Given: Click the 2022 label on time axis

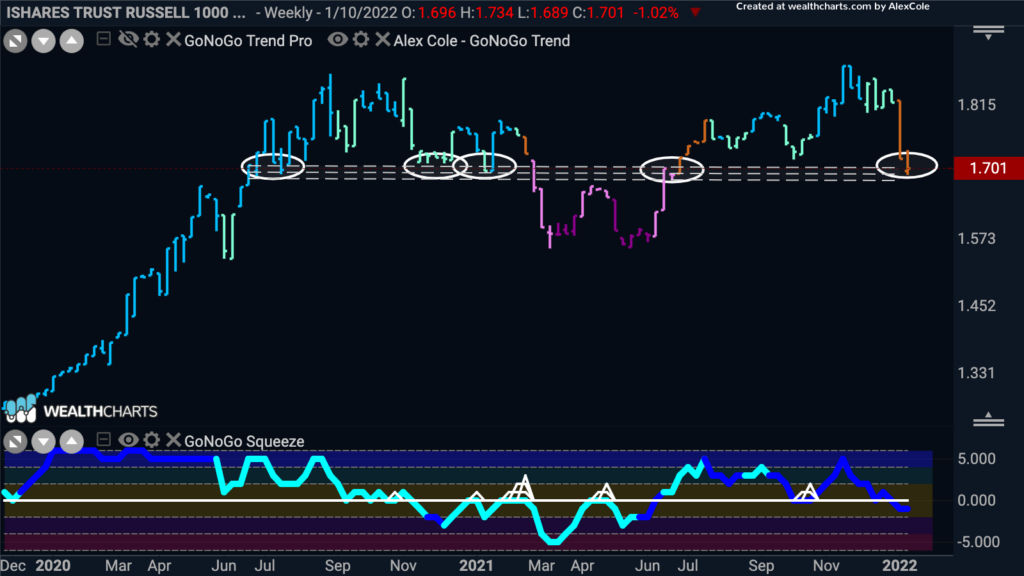Looking at the screenshot, I should pos(900,566).
